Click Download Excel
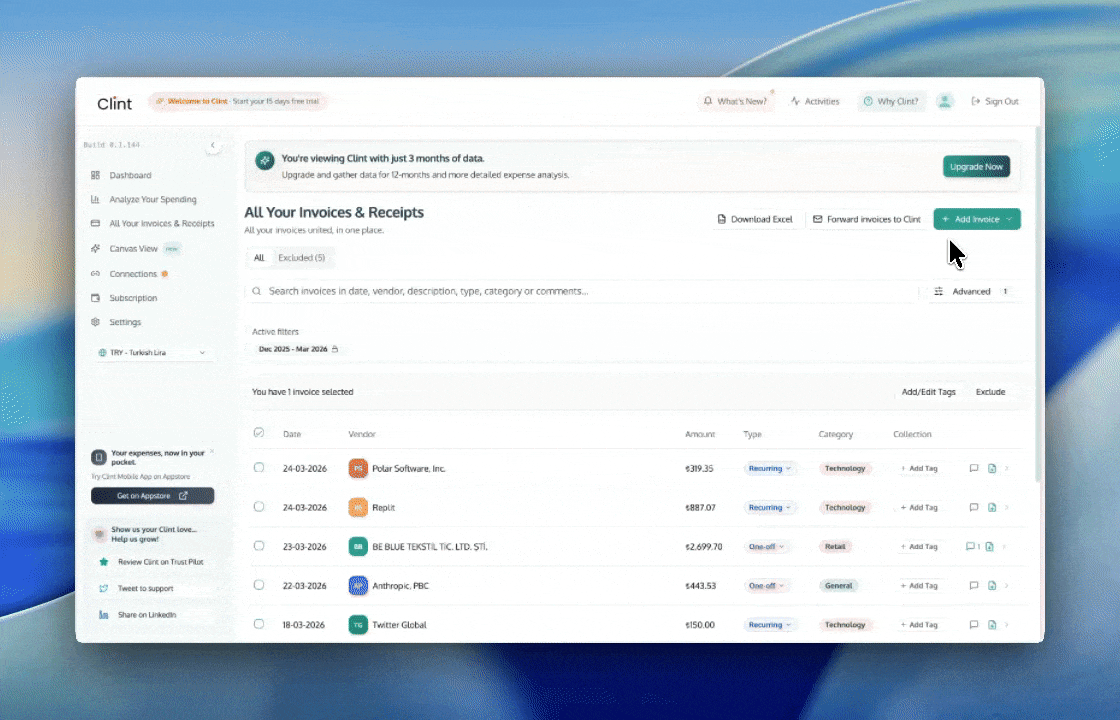The width and height of the screenshot is (1120, 720). coord(756,218)
